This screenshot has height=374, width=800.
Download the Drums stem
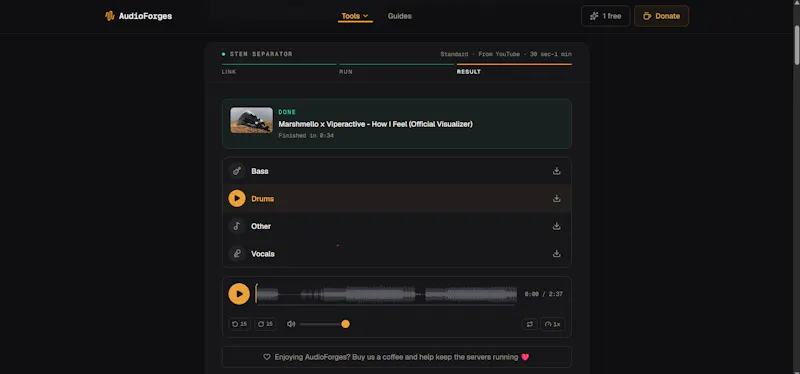[557, 198]
